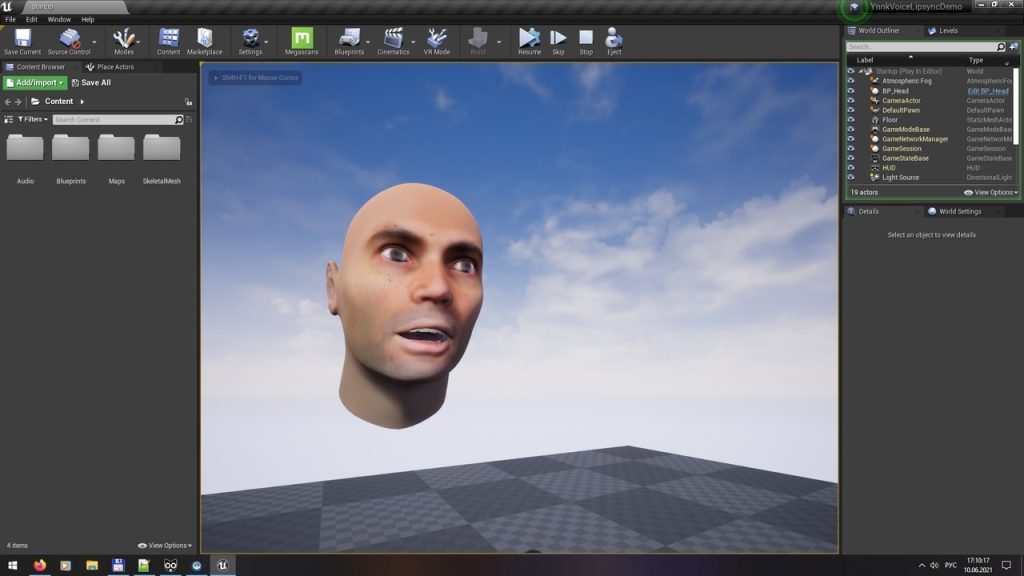Viewport: 1024px width, 576px height.
Task: Open the Window menu
Action: (59, 19)
